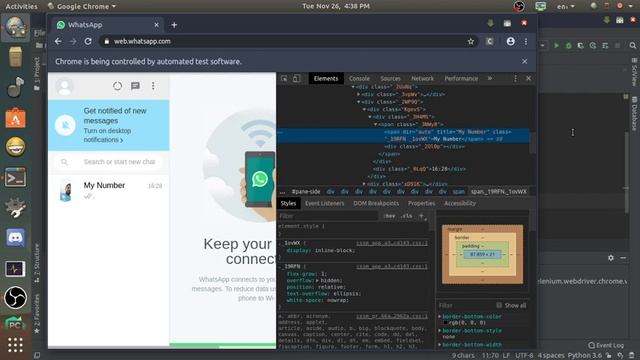Screen dimensions: 640x360
Task: Open WhatsApp status circle icon
Action: (118, 86)
